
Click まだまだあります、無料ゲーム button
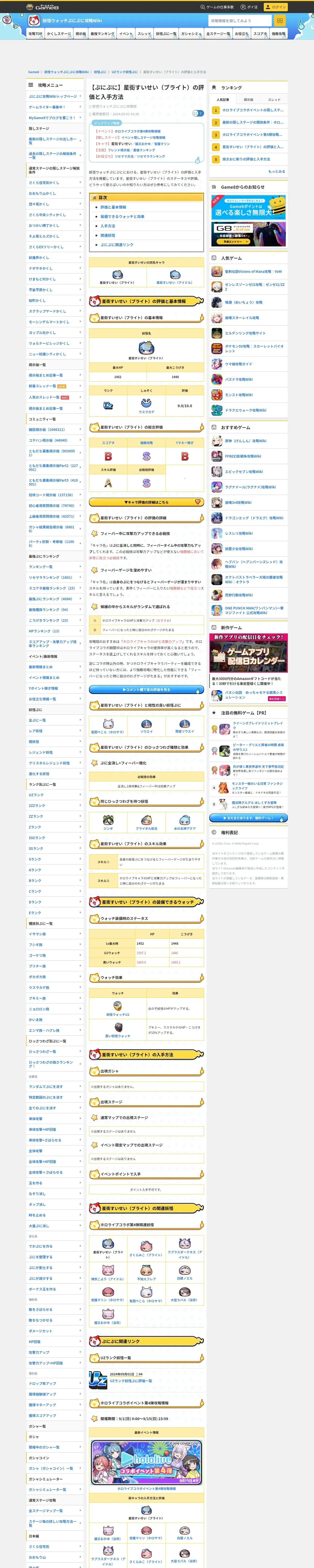249,818
